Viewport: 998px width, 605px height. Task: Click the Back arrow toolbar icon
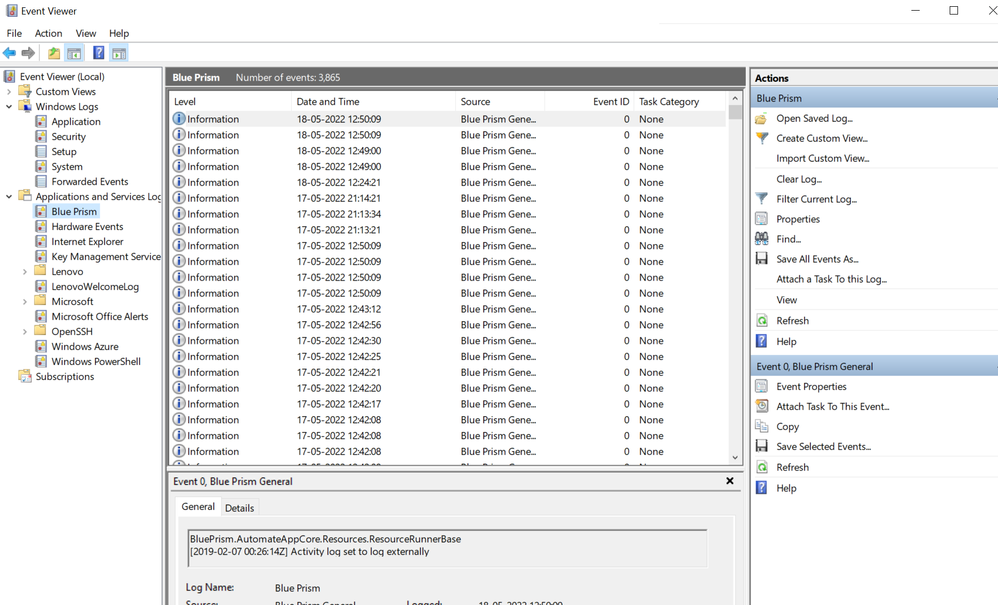(10, 53)
